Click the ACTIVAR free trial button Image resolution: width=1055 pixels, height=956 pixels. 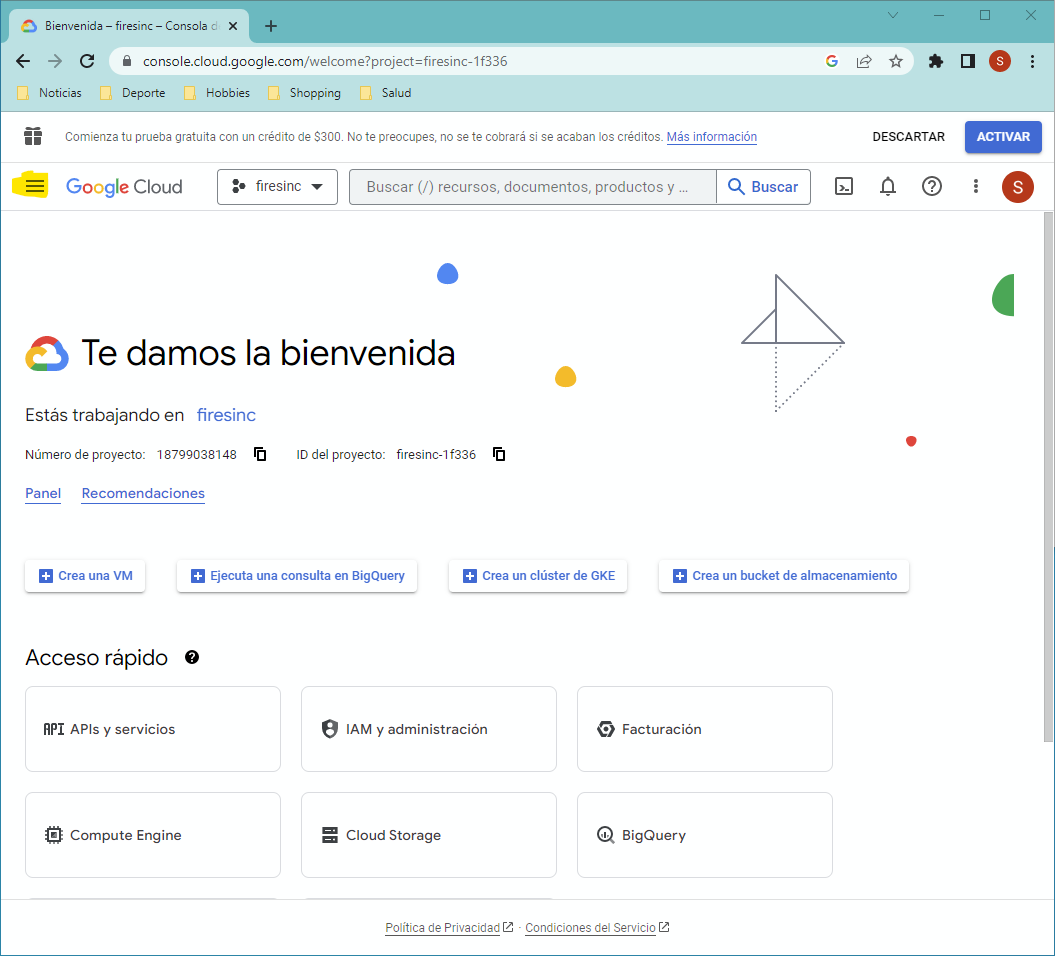point(1003,137)
